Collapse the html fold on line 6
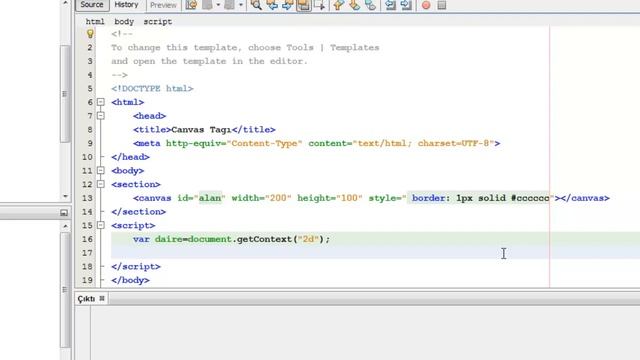 [x=101, y=102]
